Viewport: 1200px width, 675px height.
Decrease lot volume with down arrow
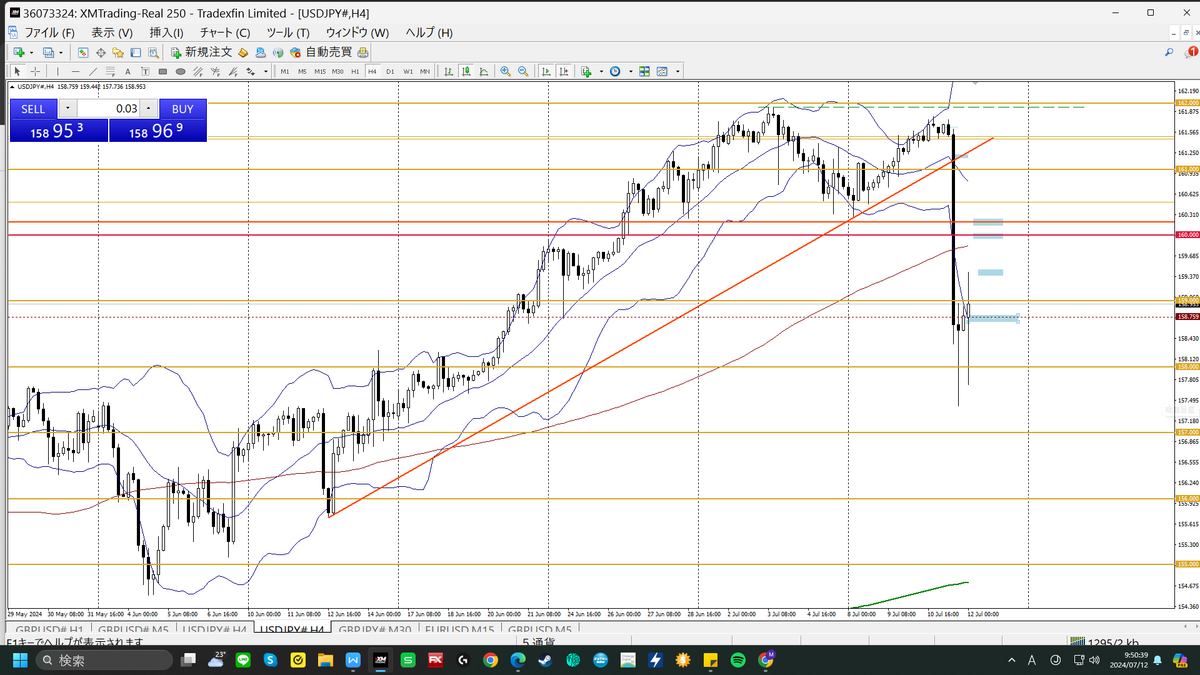click(x=67, y=109)
